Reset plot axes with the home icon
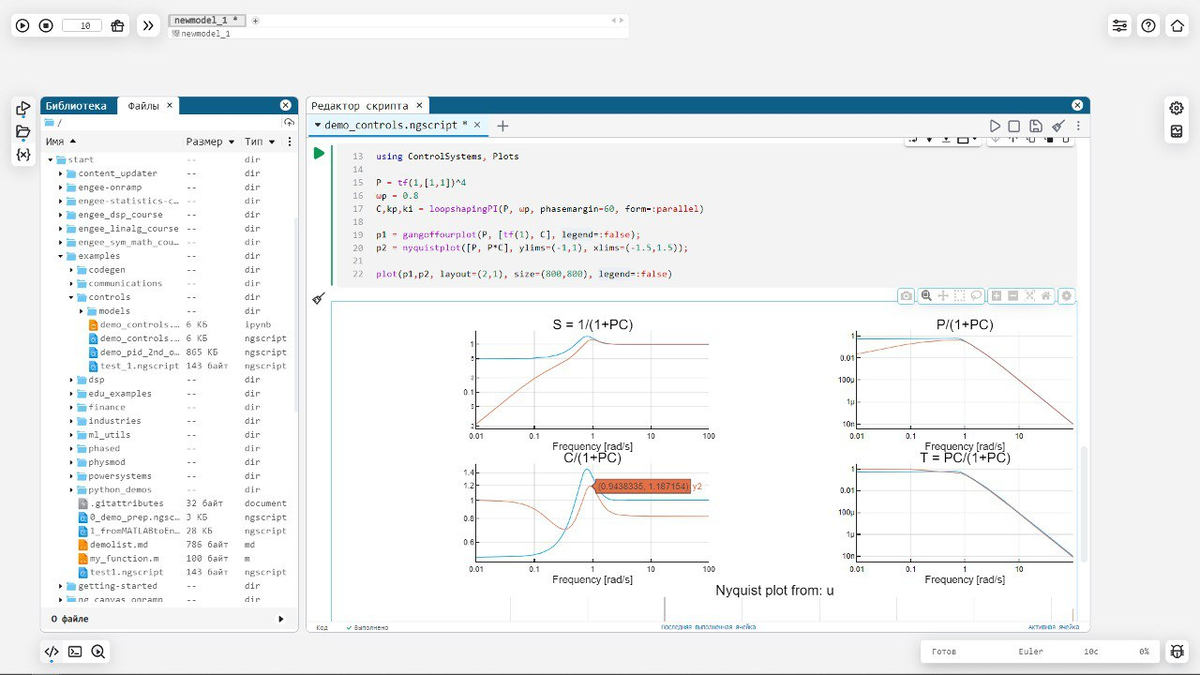The image size is (1200, 675). (x=1046, y=296)
